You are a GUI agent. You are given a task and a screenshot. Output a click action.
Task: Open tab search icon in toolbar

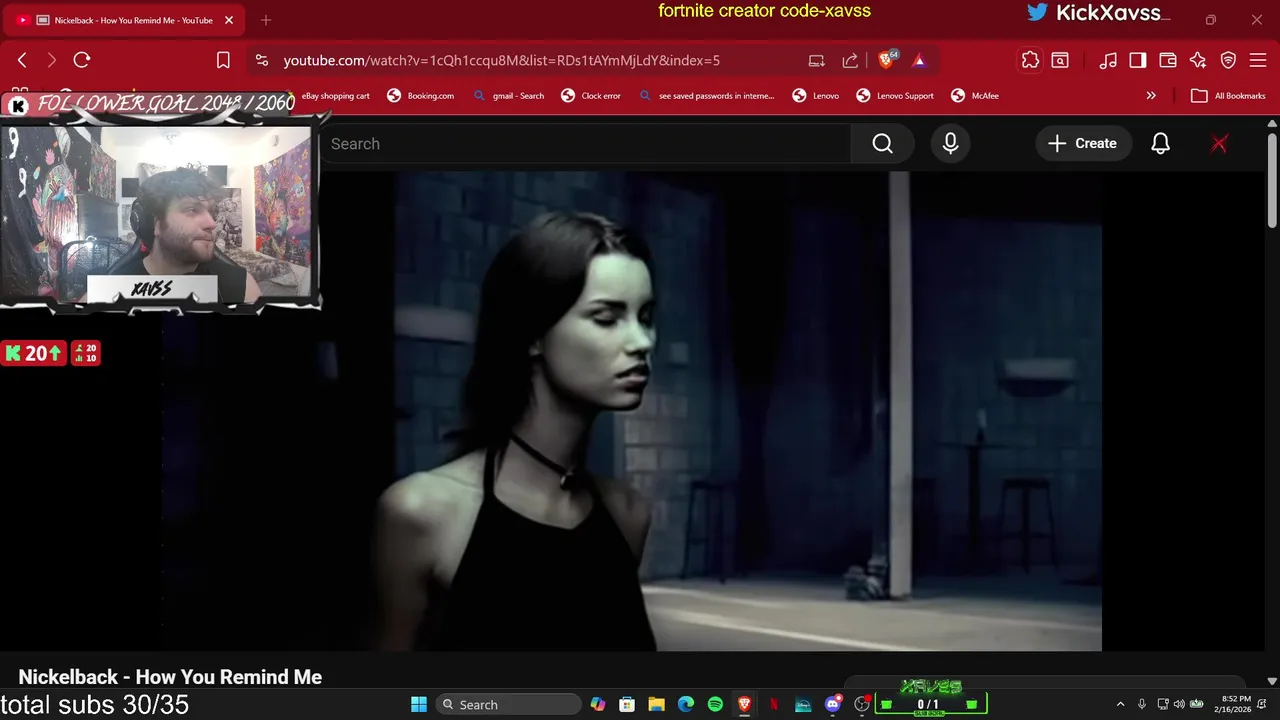pyautogui.click(x=1060, y=60)
